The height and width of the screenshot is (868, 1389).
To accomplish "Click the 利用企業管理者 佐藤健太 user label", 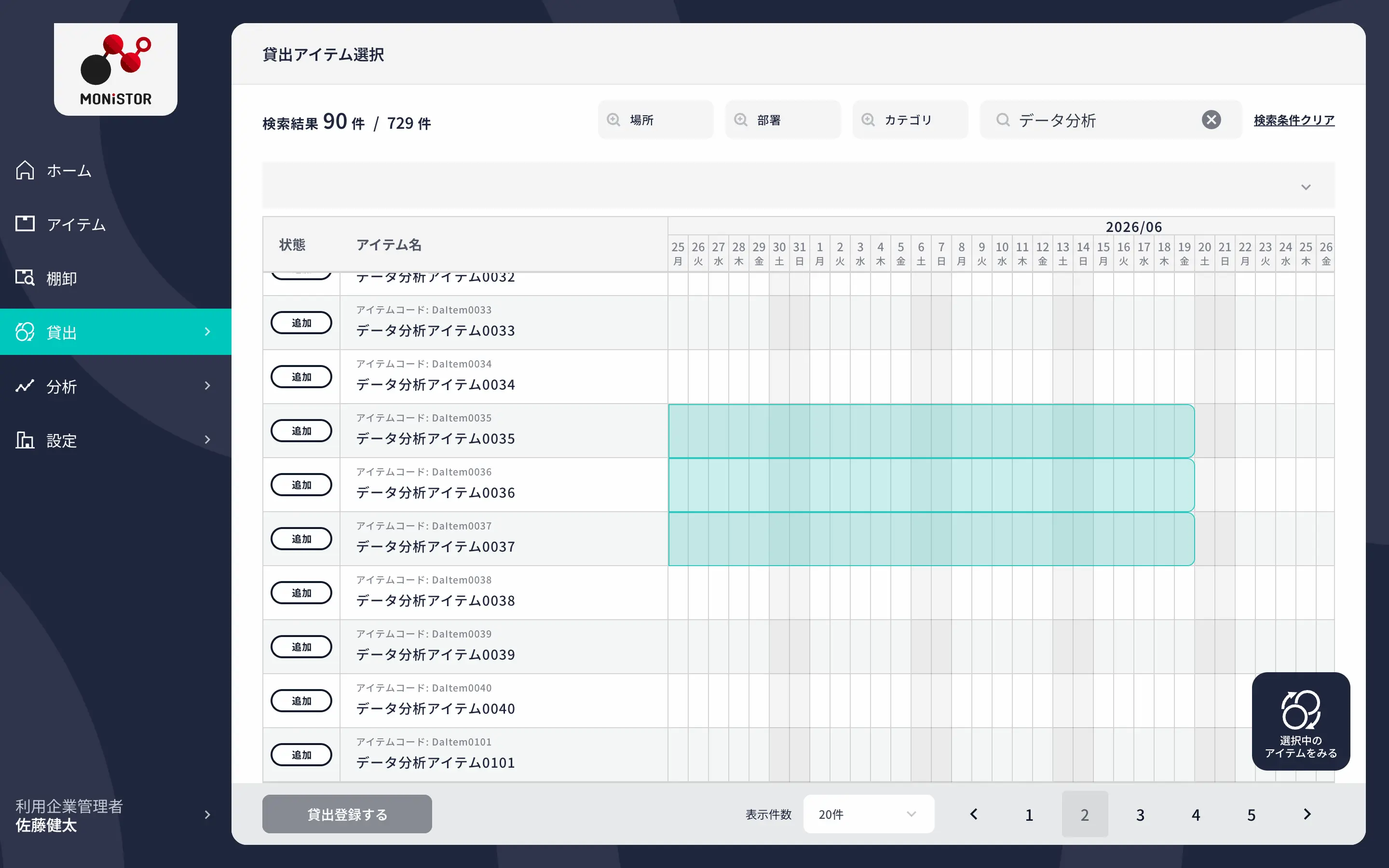I will 69,815.
